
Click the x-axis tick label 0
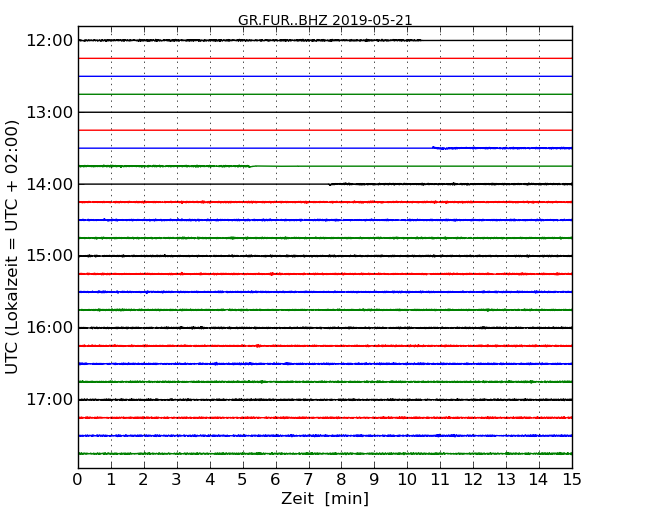(x=78, y=480)
